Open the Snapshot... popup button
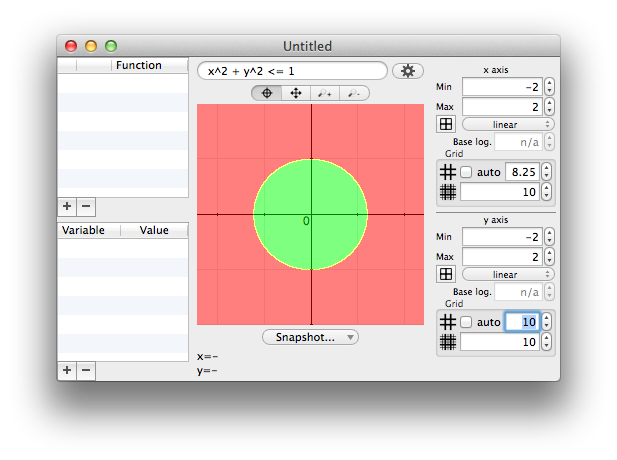The height and width of the screenshot is (460, 617). [310, 337]
